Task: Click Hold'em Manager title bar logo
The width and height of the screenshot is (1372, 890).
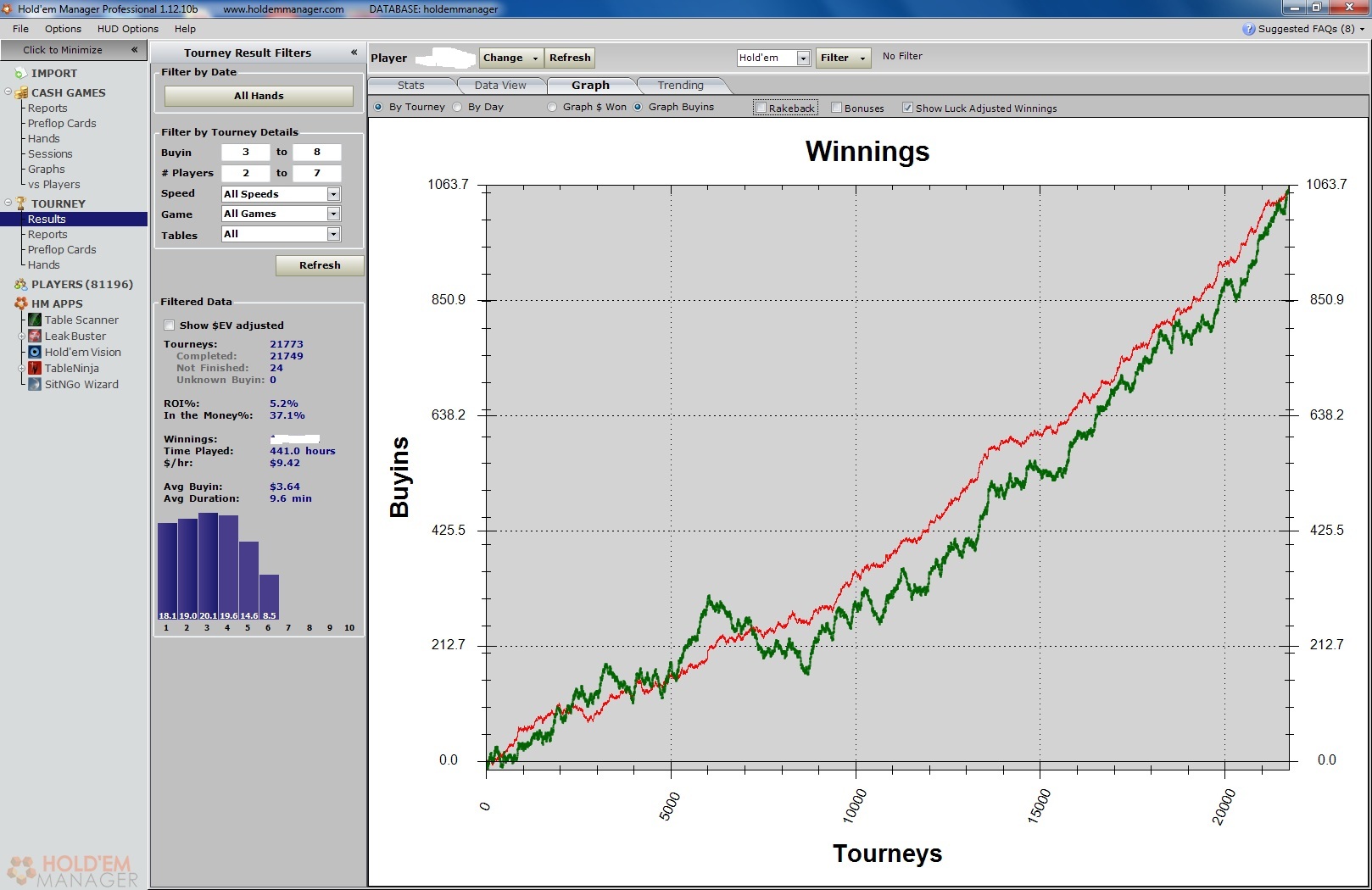Action: click(8, 8)
